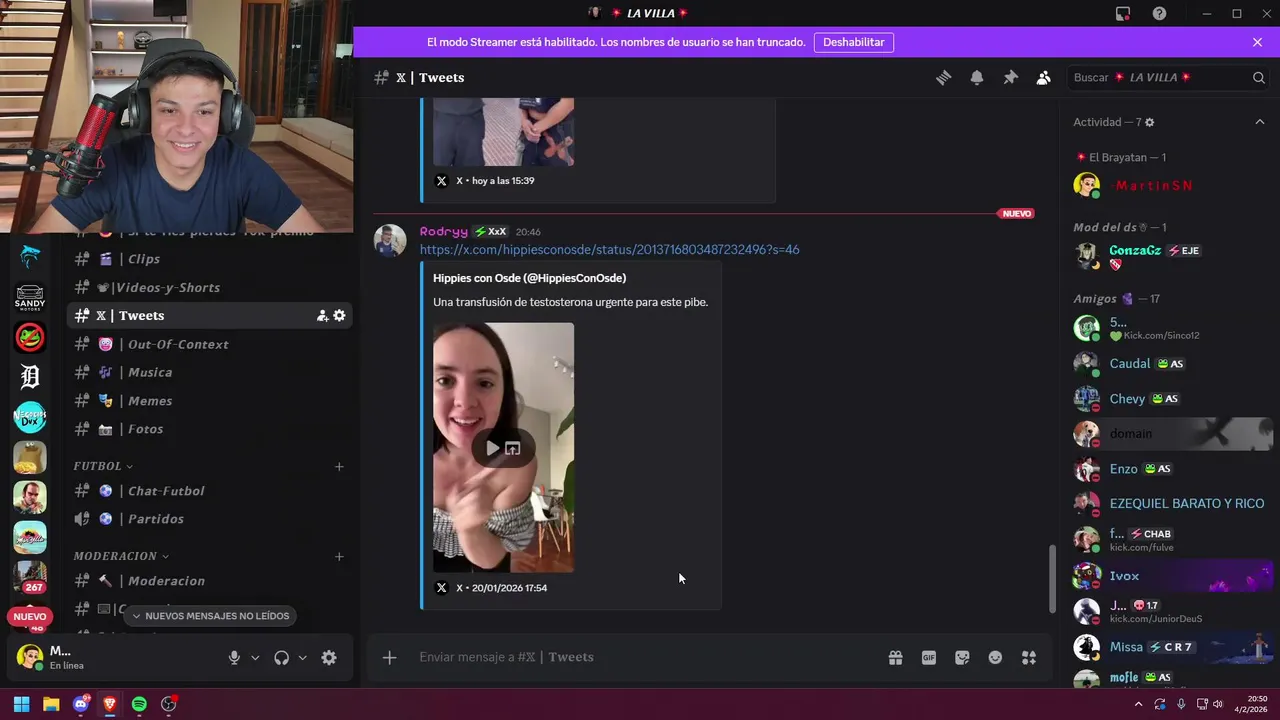Show pinned messages pin icon

(x=1010, y=78)
